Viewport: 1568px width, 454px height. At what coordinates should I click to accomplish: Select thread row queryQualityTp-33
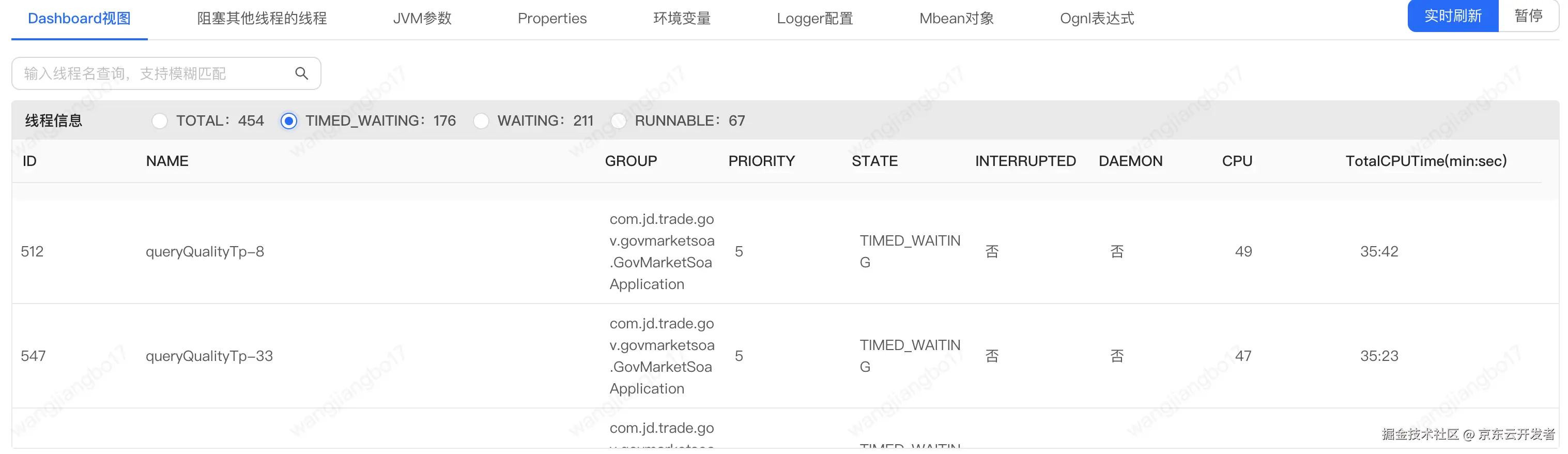coord(209,356)
